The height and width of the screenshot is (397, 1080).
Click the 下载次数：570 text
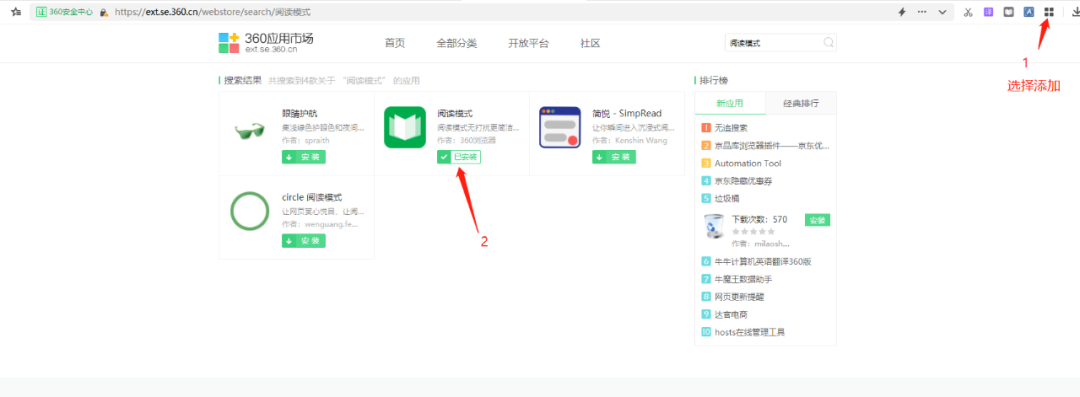(x=759, y=220)
